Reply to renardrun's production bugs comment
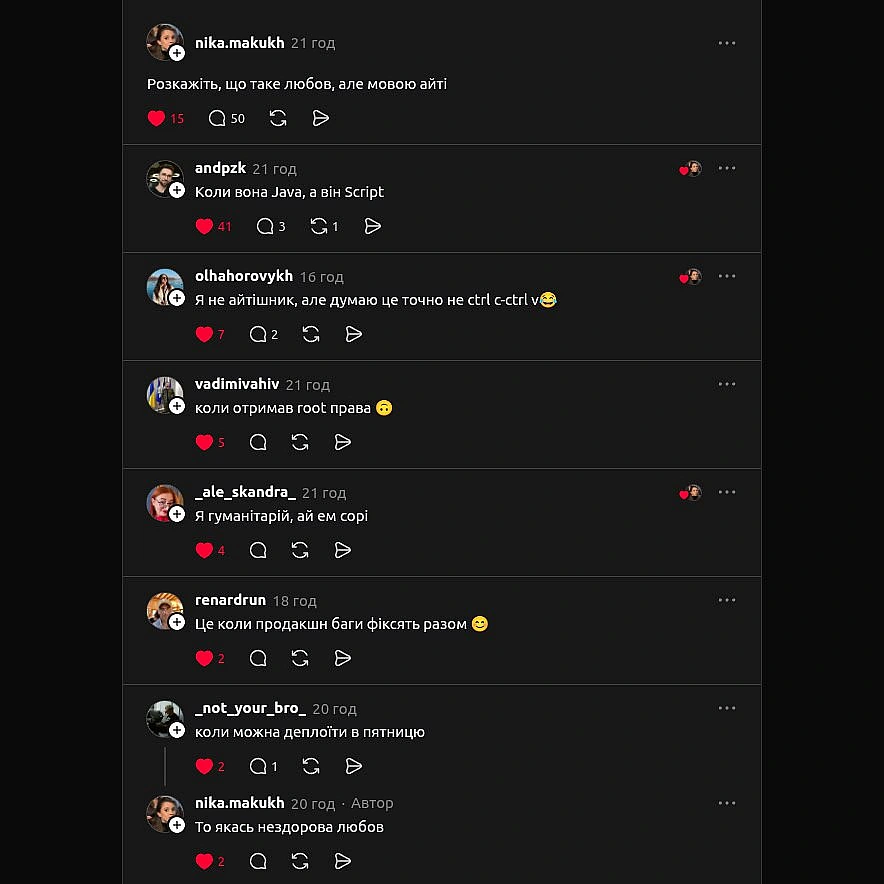Image resolution: width=884 pixels, height=884 pixels. pyautogui.click(x=258, y=658)
